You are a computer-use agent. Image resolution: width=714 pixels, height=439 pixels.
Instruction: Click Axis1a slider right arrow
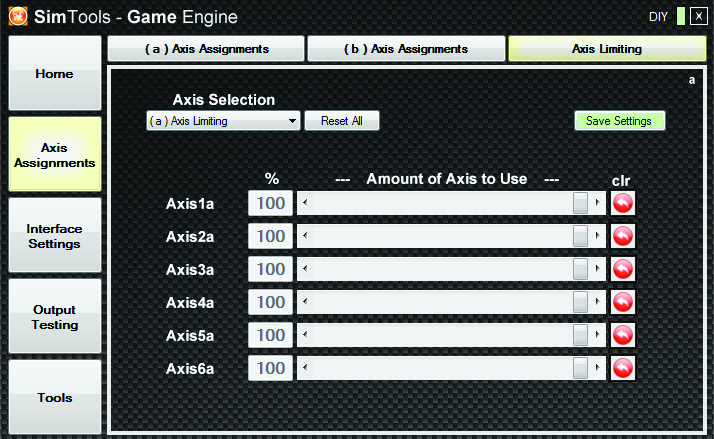tap(597, 203)
